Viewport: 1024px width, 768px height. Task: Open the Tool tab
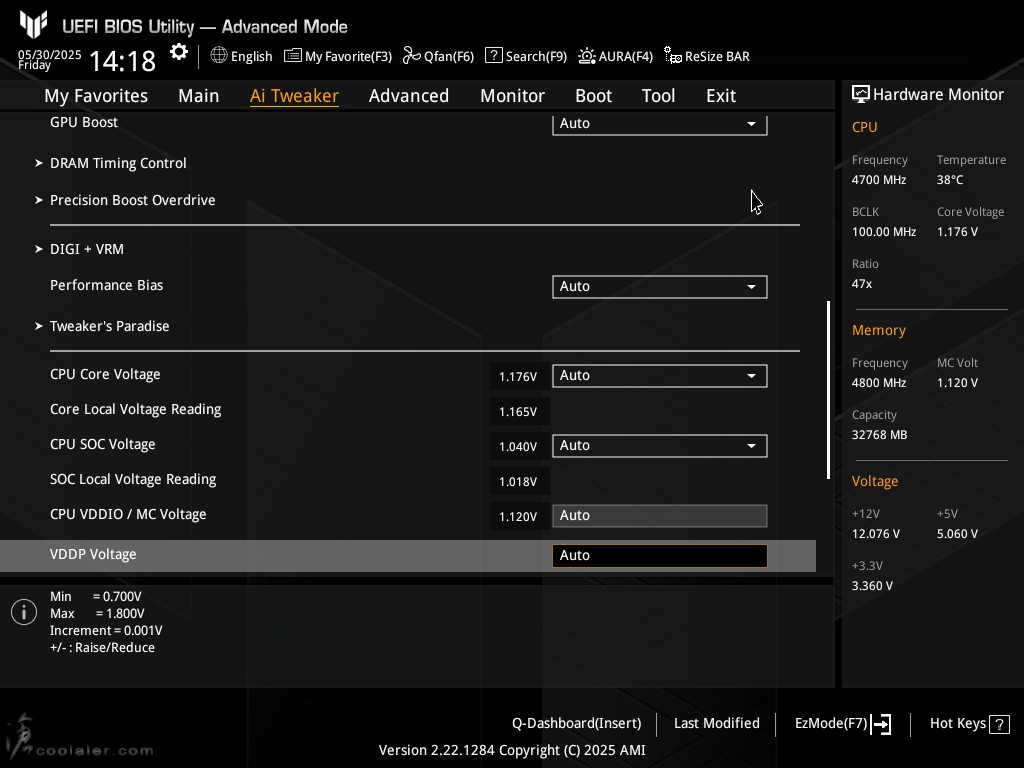point(658,96)
